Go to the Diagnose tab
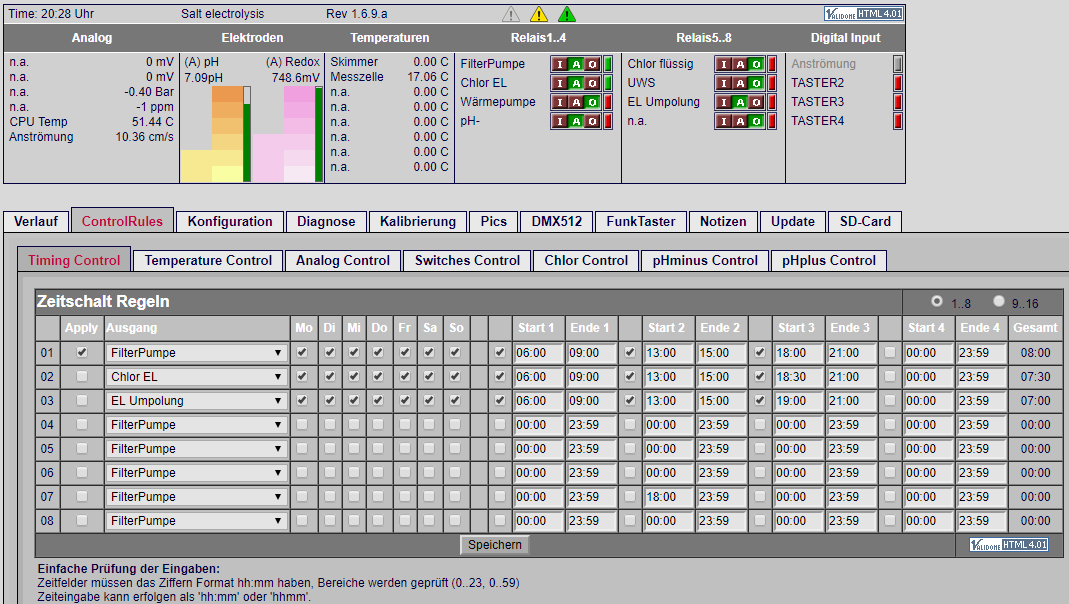Image resolution: width=1069 pixels, height=604 pixels. click(326, 222)
